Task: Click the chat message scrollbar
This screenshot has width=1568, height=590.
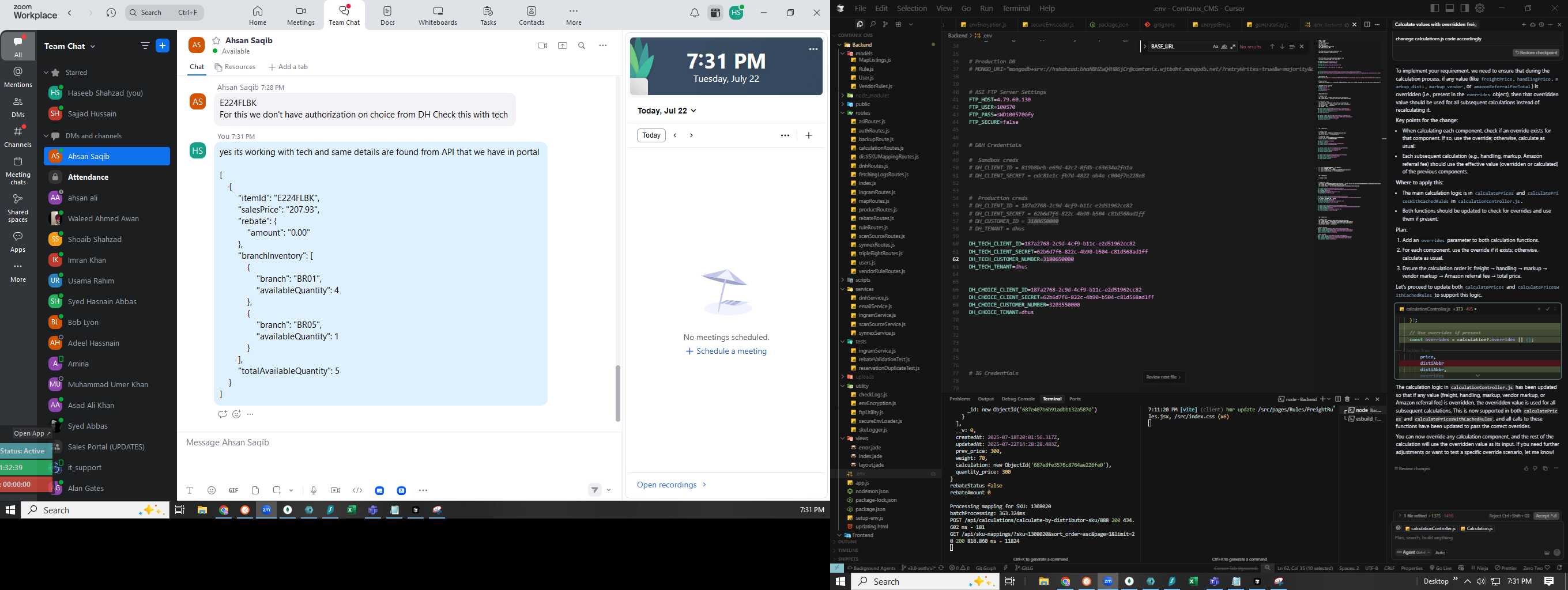Action: click(617, 393)
